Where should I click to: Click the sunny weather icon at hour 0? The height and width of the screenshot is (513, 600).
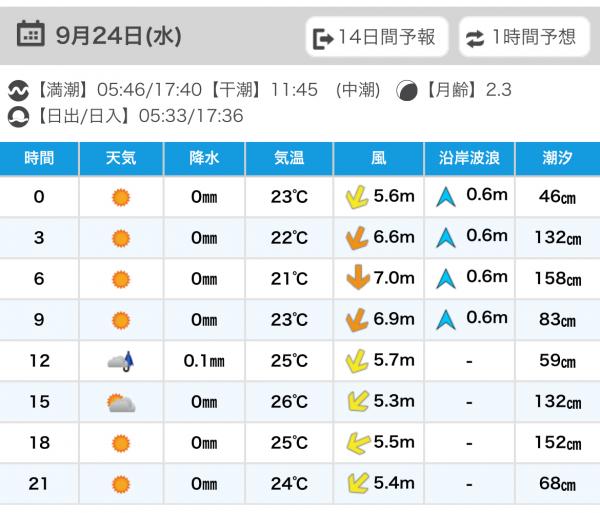tap(121, 197)
